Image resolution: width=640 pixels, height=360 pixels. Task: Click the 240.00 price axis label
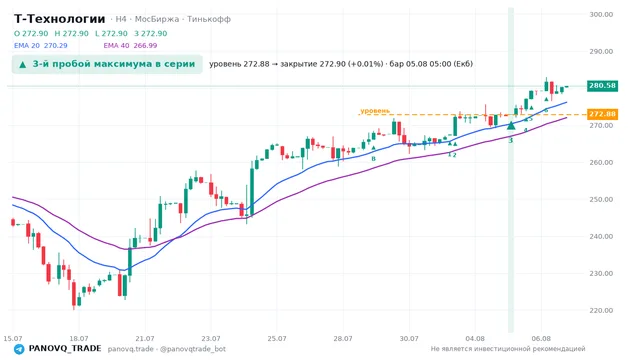tap(601, 236)
